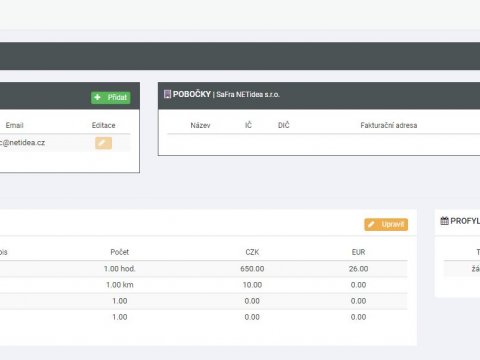Screen dimensions: 480x360
Task: Select the SaFra NETidea s.r.o. label
Action: (248, 95)
